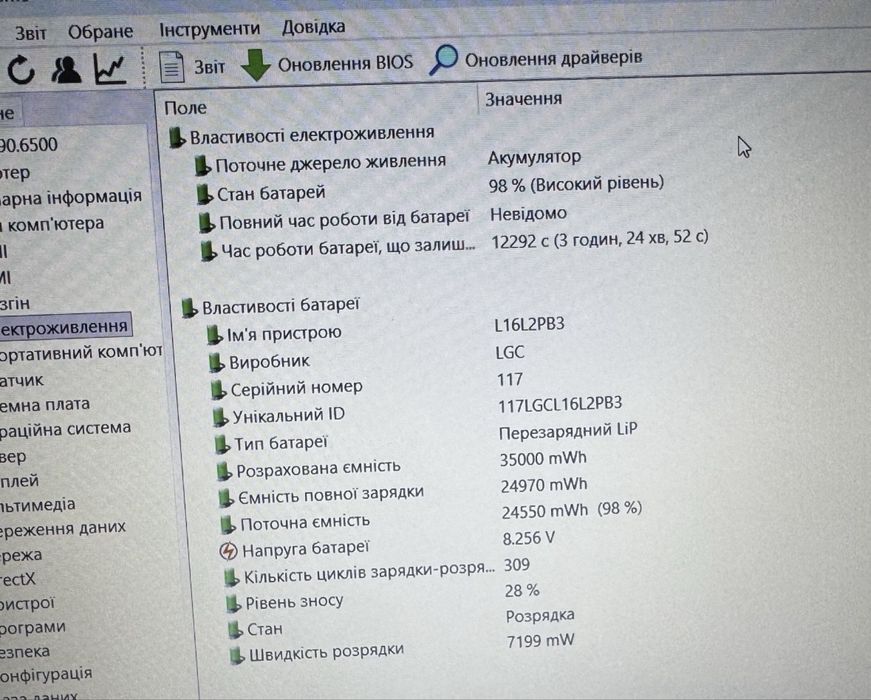Click value 12292 с (3 годин, 24 хв, 52 с)
871x700 pixels.
click(600, 239)
